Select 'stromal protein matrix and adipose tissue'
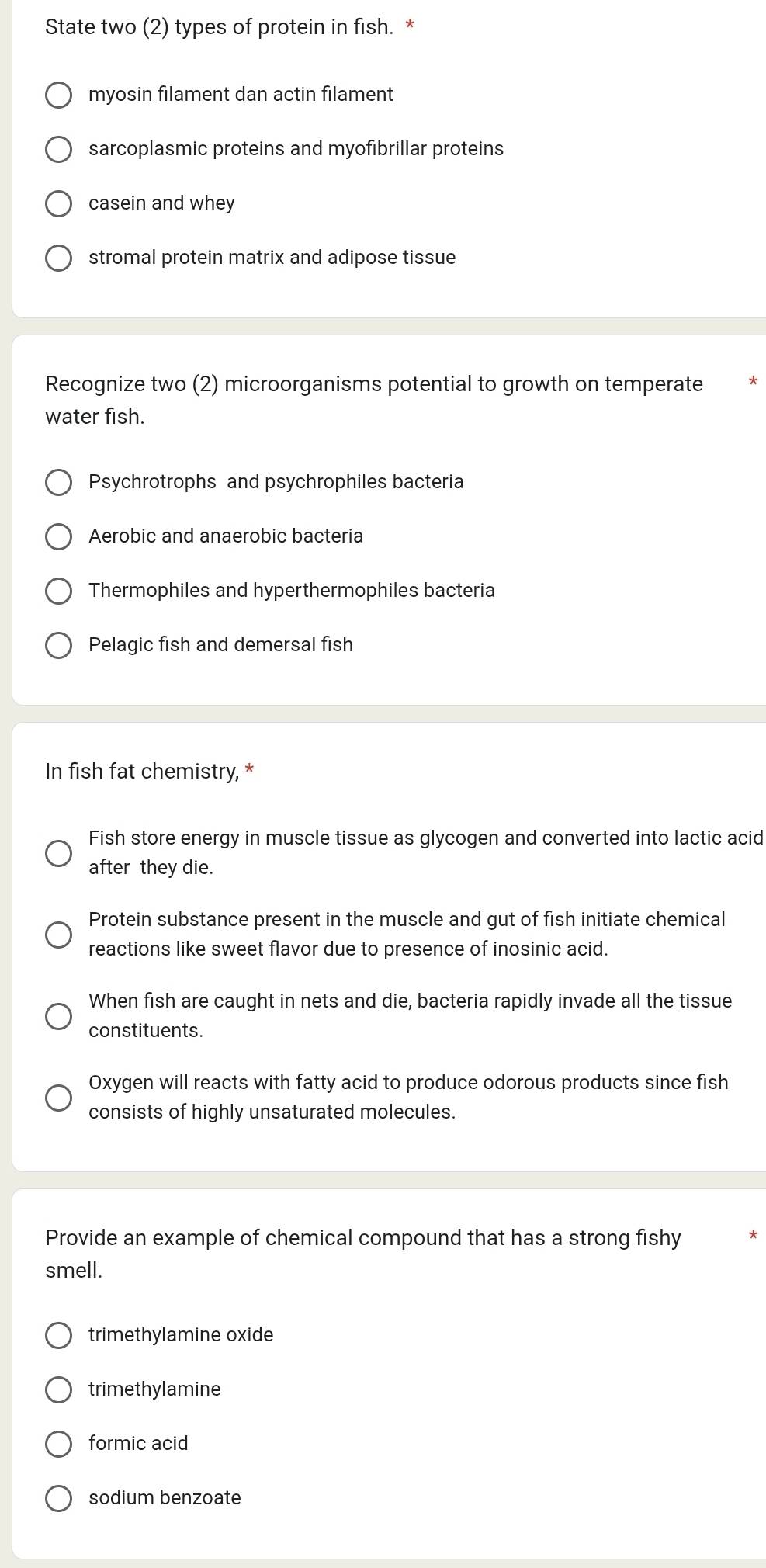This screenshot has width=766, height=1568. [x=58, y=258]
